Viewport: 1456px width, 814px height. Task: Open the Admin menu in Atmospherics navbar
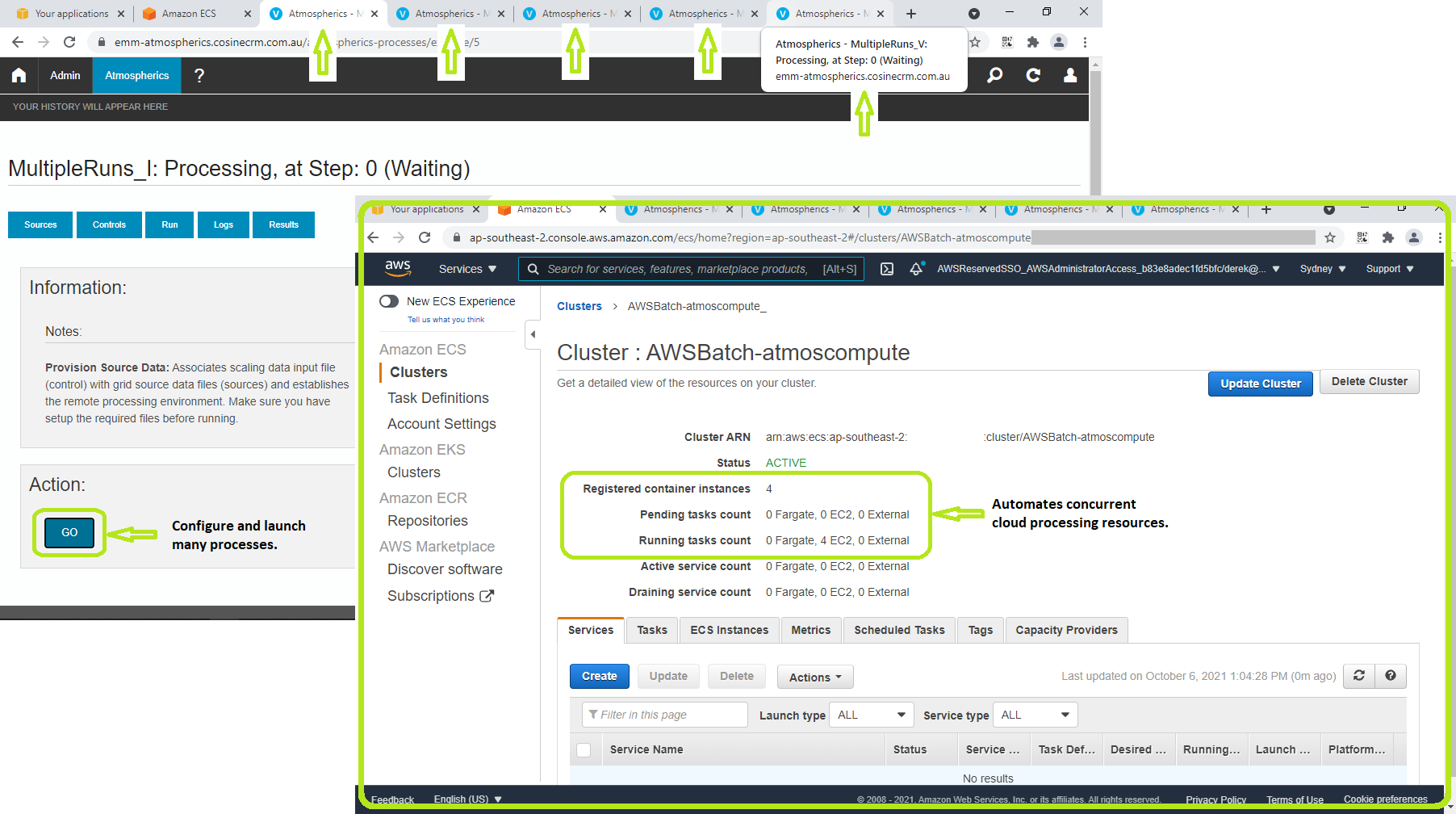tap(65, 75)
